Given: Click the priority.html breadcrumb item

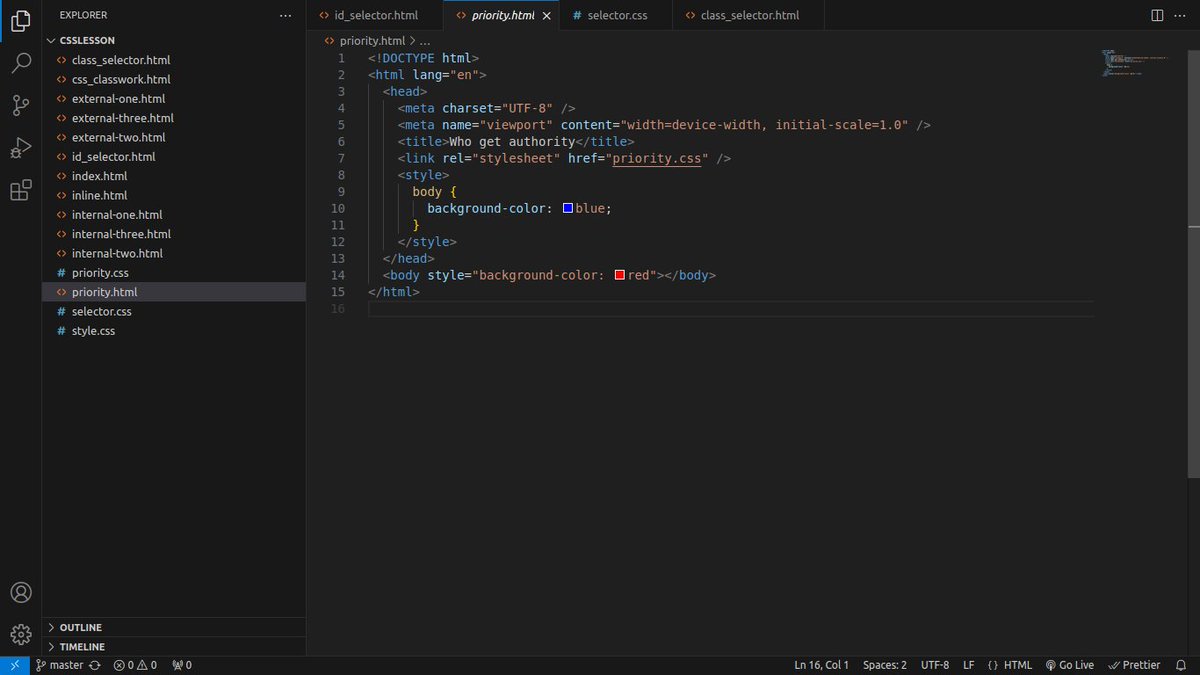Looking at the screenshot, I should tap(365, 41).
